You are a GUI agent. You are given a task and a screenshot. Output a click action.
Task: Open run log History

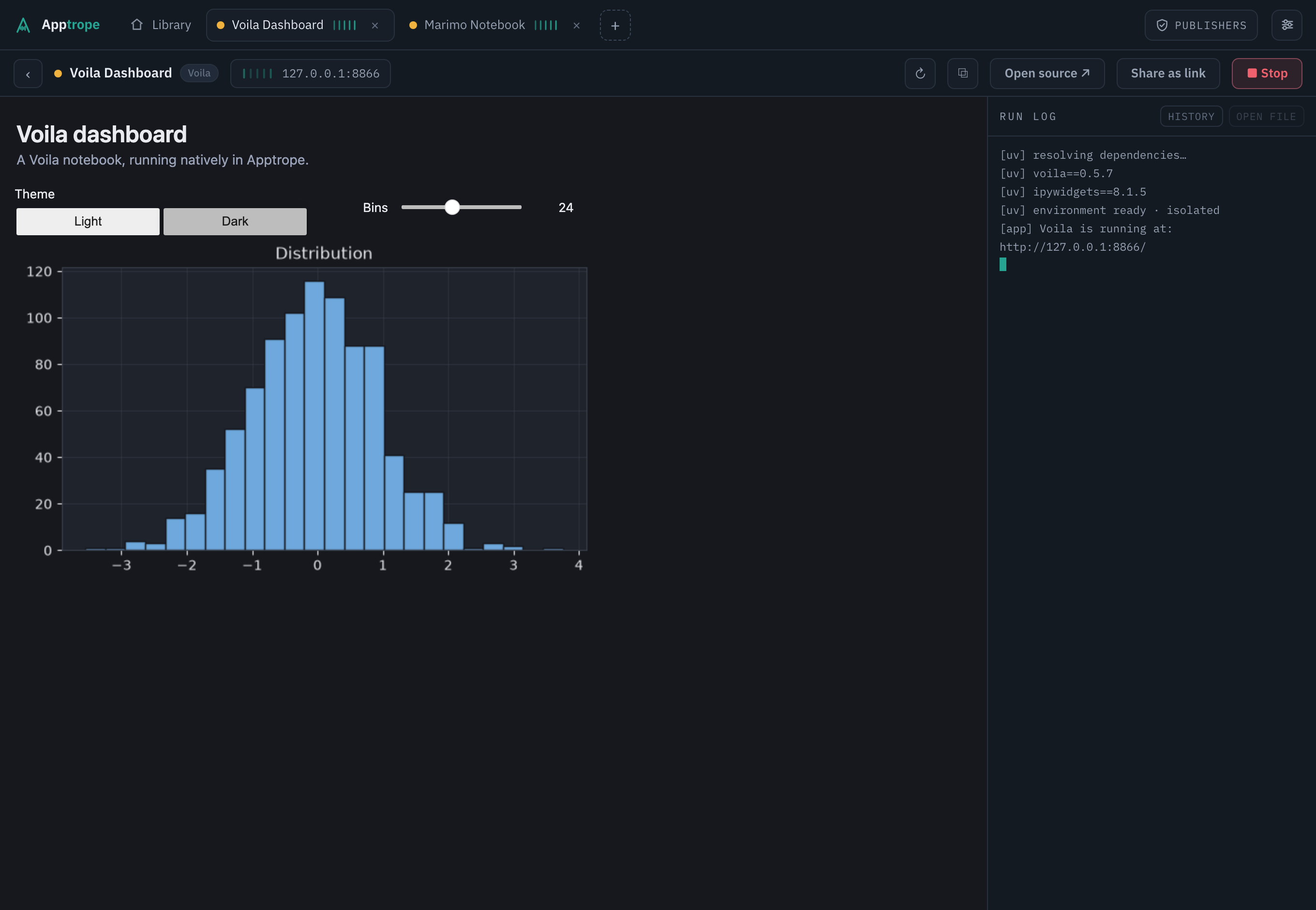pyautogui.click(x=1191, y=116)
